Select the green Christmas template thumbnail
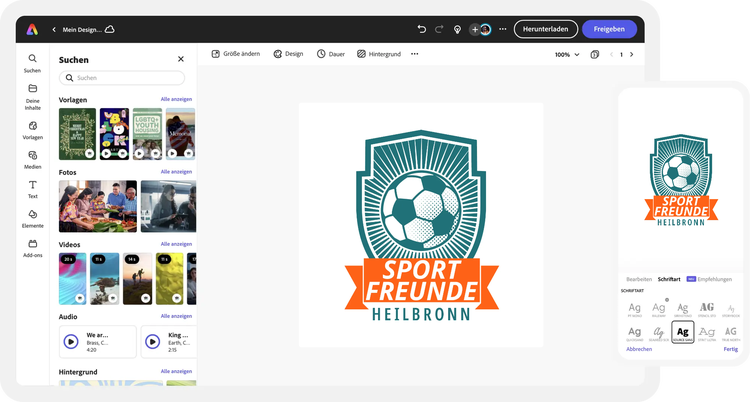Screen dimensions: 750x402 [x=77, y=134]
